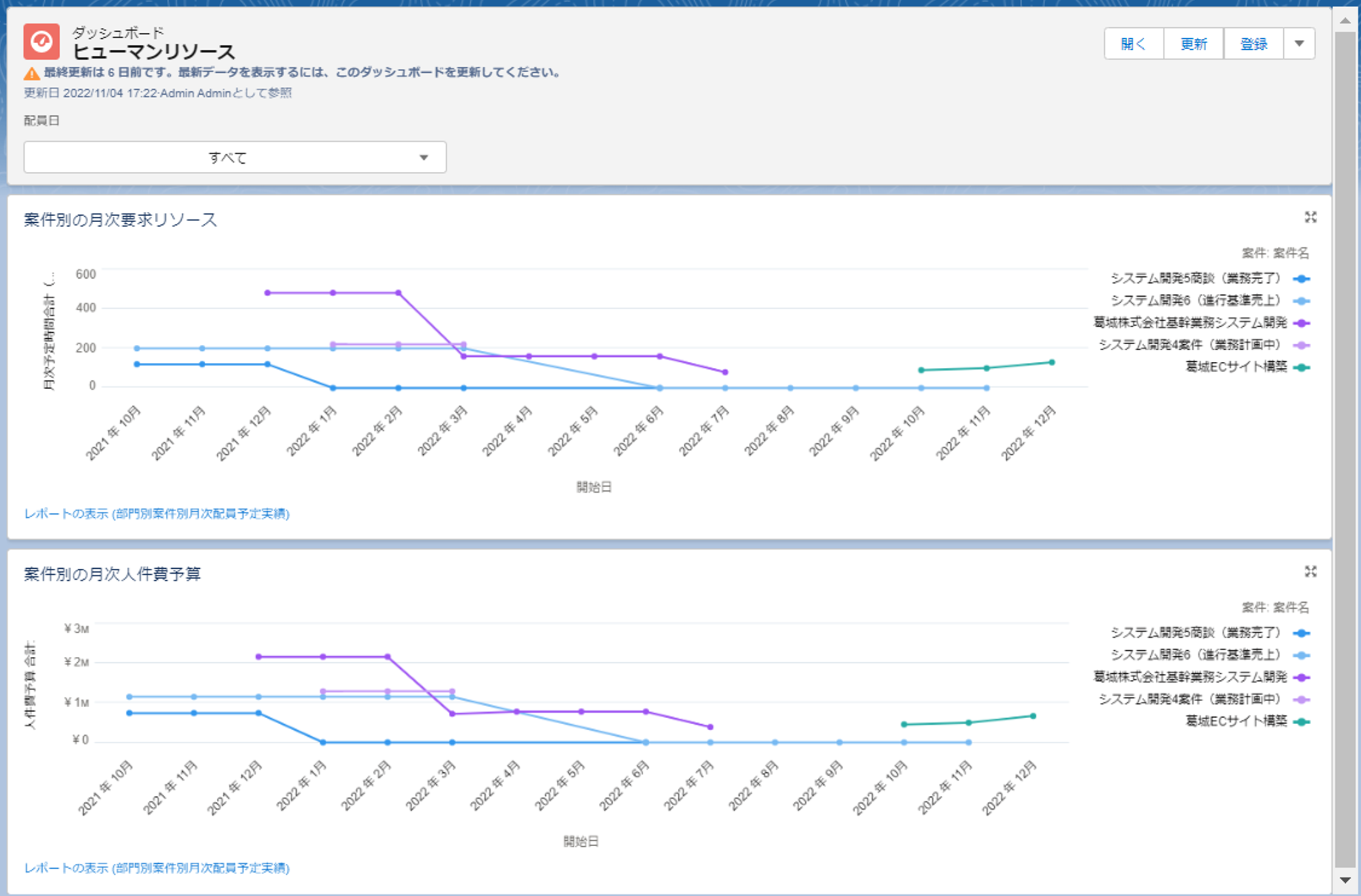Image resolution: width=1361 pixels, height=896 pixels.
Task: Click the Human Resources dashboard gauge icon
Action: pos(41,41)
